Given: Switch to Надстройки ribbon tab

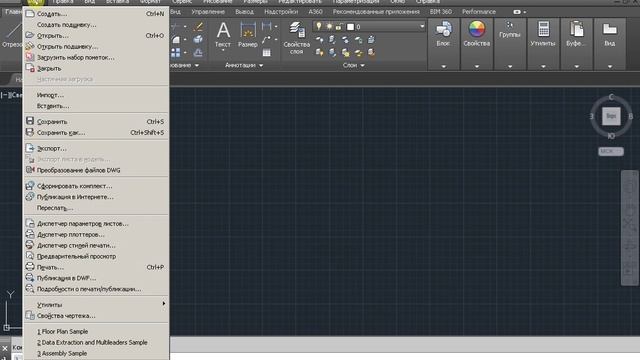Looking at the screenshot, I should click(x=281, y=12).
